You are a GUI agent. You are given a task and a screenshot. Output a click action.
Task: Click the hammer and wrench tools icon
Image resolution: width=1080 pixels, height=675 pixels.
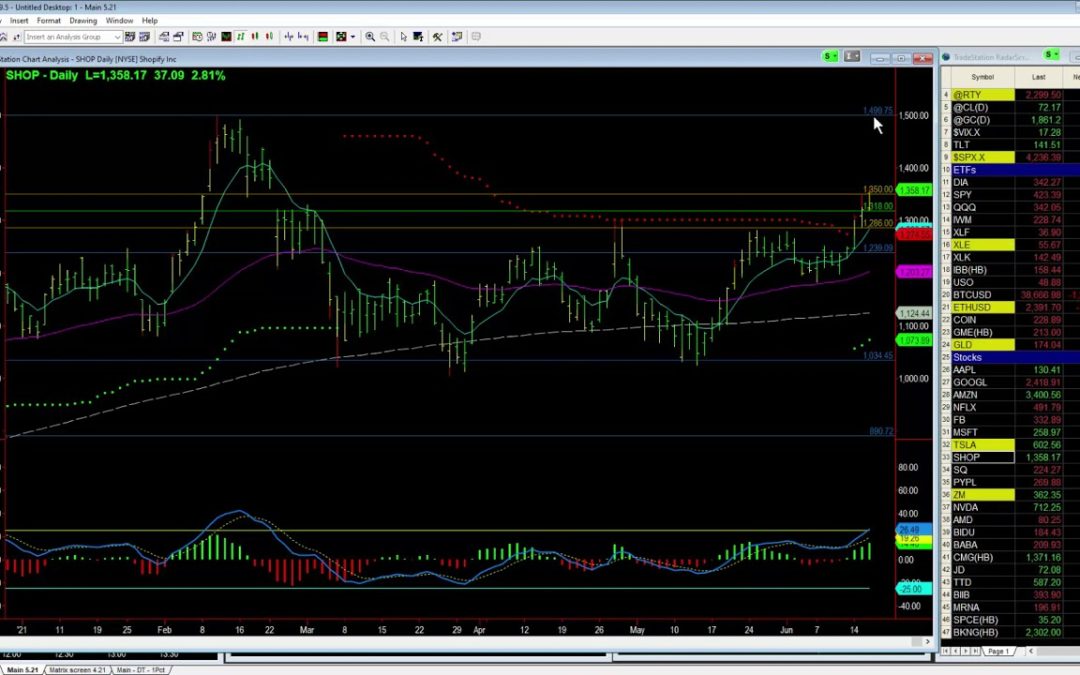pyautogui.click(x=437, y=37)
